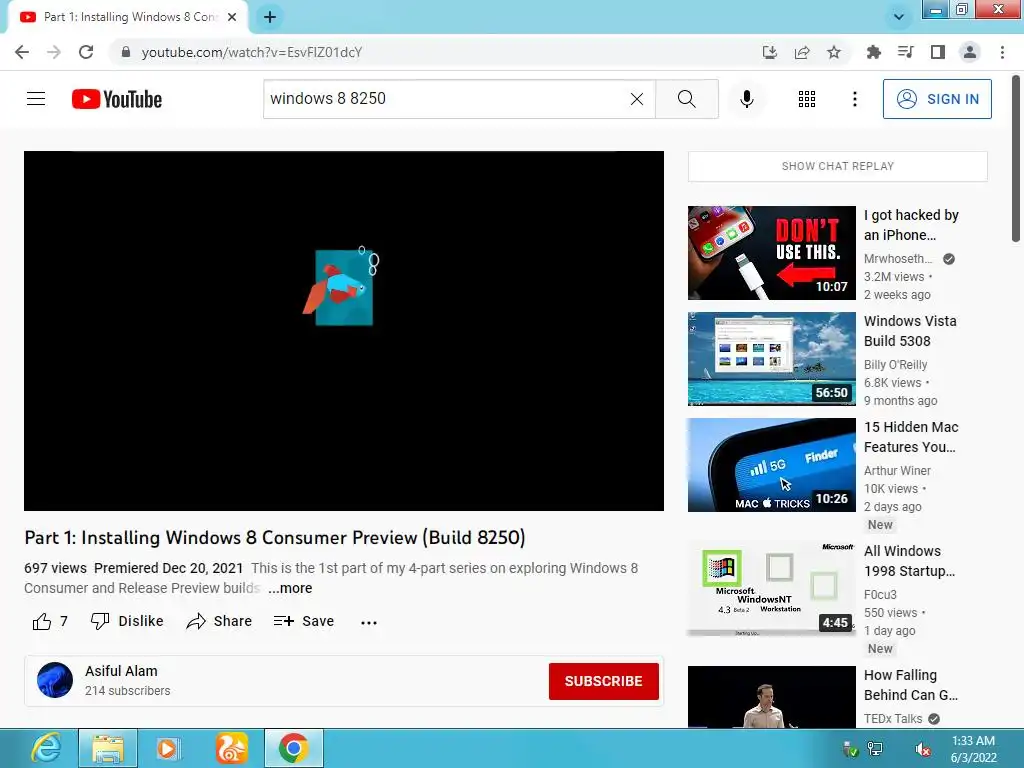Open Chrome extensions puzzle icon
Image resolution: width=1024 pixels, height=768 pixels.
pyautogui.click(x=873, y=52)
